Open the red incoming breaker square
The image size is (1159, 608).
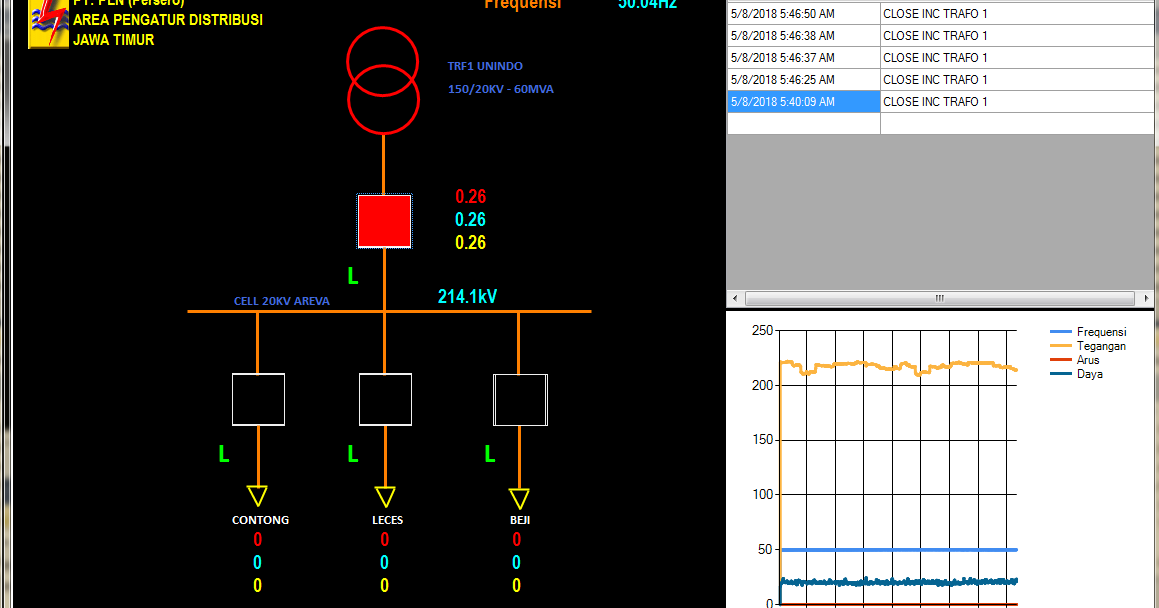(x=384, y=220)
